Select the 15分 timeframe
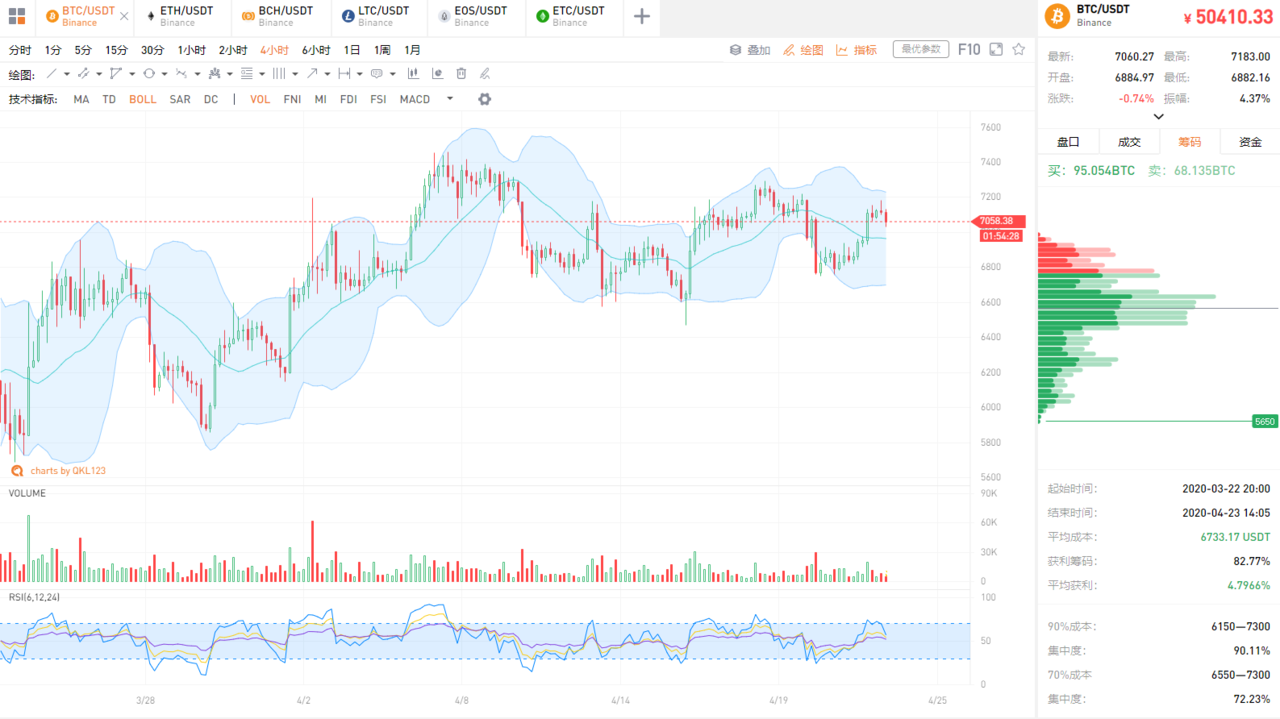 pyautogui.click(x=116, y=50)
